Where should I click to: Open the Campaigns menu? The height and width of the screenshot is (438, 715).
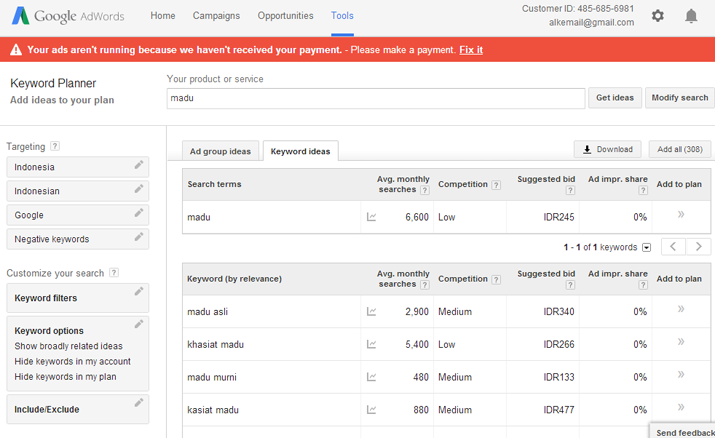click(x=216, y=15)
